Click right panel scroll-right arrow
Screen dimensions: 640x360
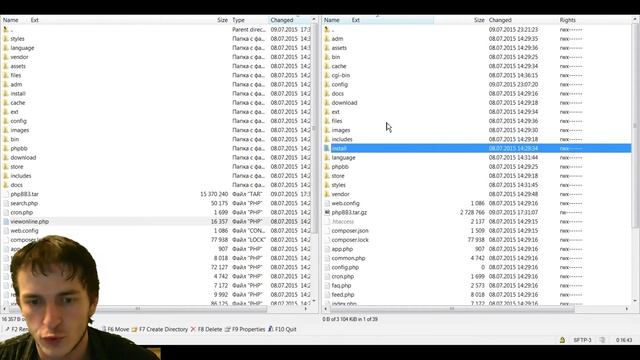(x=627, y=309)
